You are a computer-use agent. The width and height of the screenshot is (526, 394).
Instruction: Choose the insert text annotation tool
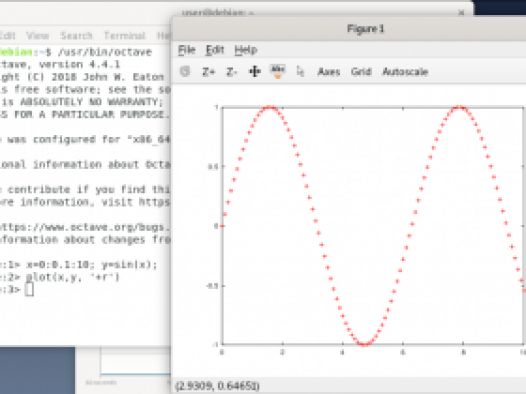point(278,71)
